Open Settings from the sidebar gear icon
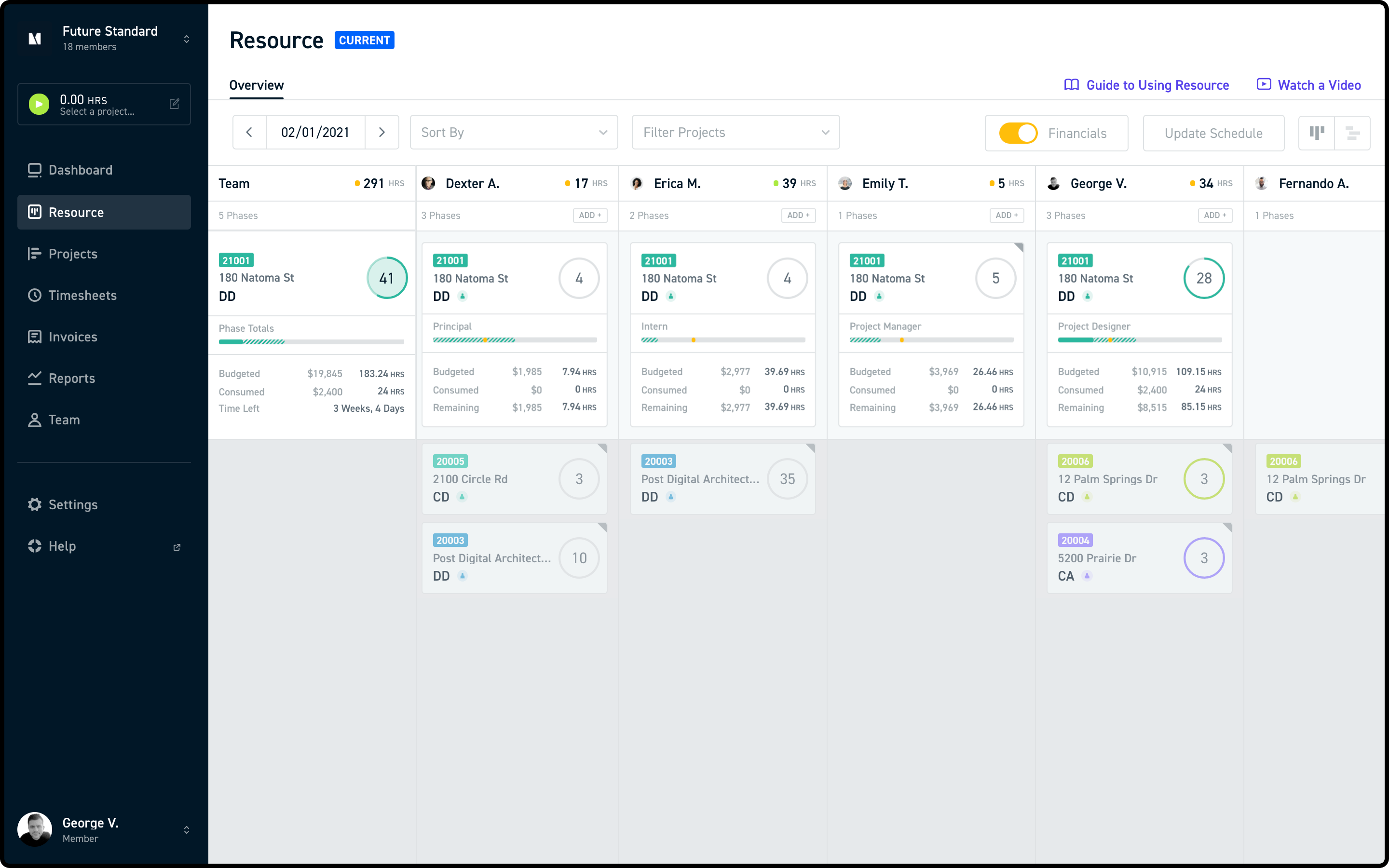This screenshot has width=1389, height=868. [x=35, y=504]
